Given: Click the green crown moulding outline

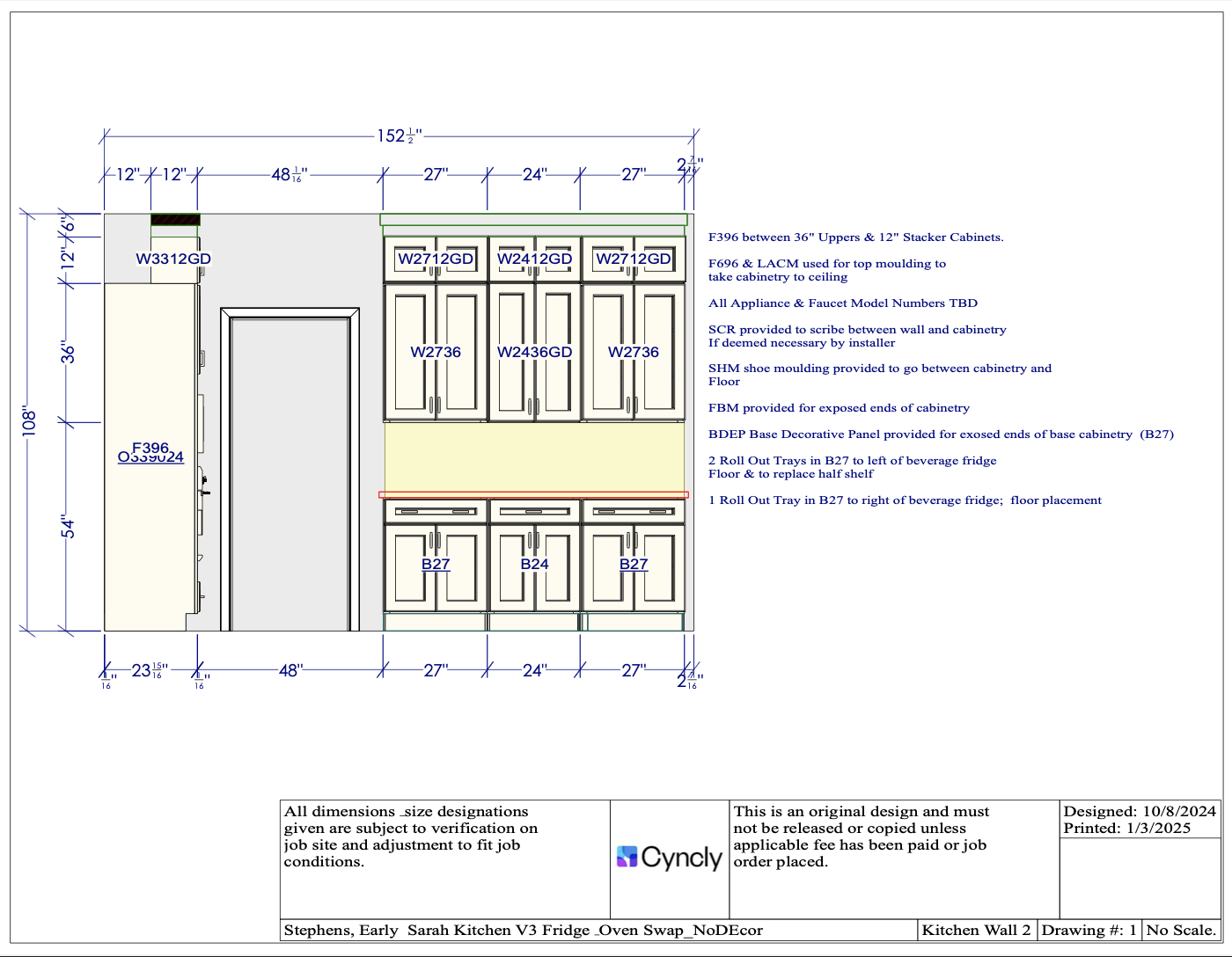Looking at the screenshot, I should point(533,219).
